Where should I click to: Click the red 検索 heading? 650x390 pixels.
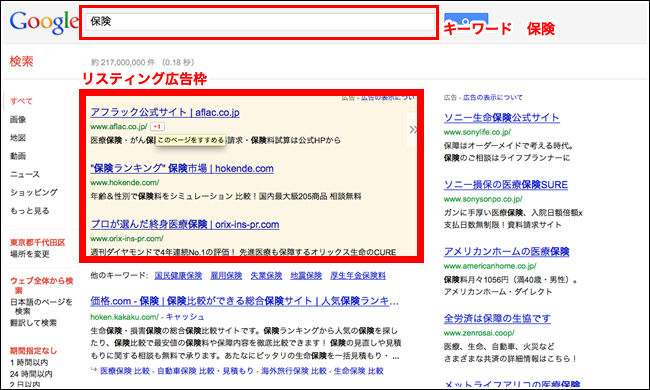click(21, 61)
